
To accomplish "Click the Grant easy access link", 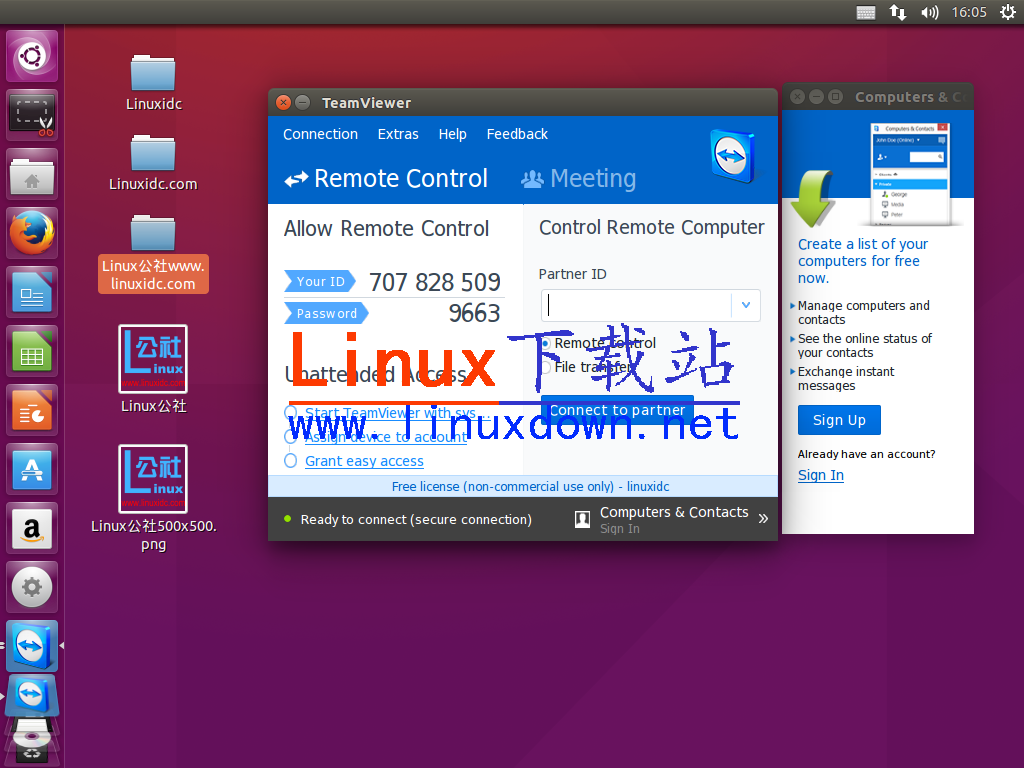I will click(x=364, y=461).
